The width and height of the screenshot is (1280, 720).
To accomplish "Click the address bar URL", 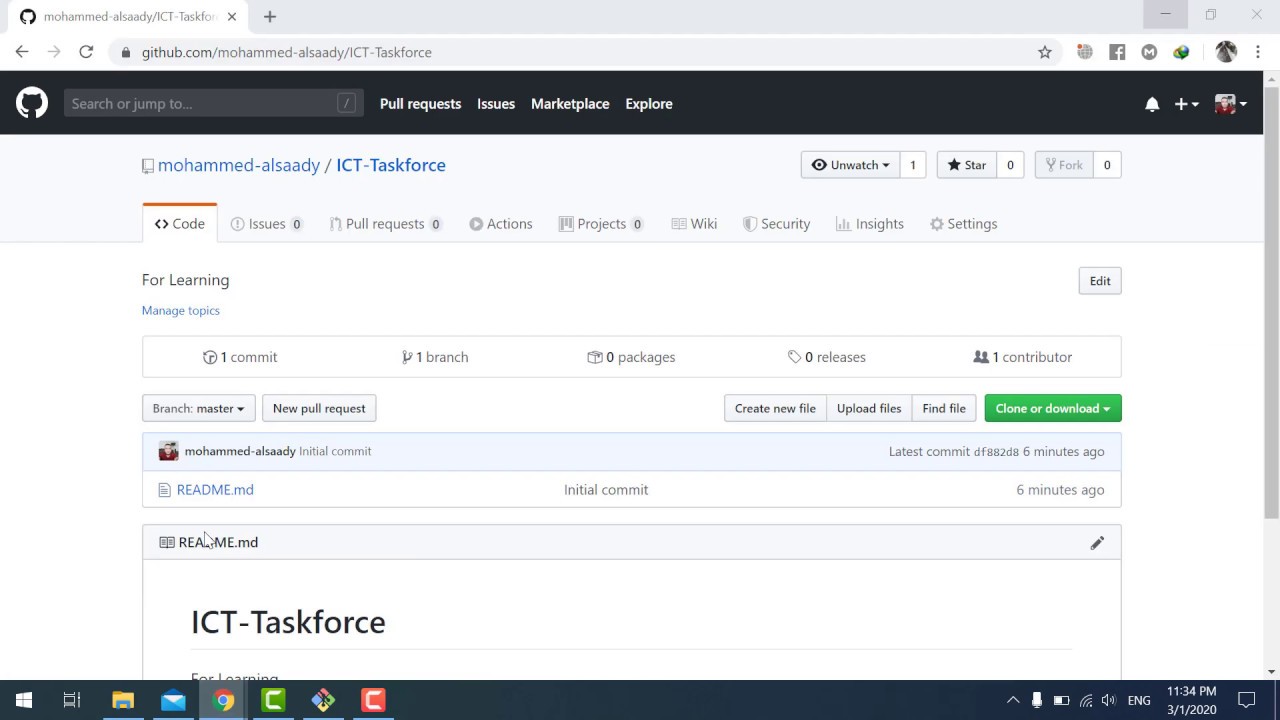I will click(x=287, y=52).
